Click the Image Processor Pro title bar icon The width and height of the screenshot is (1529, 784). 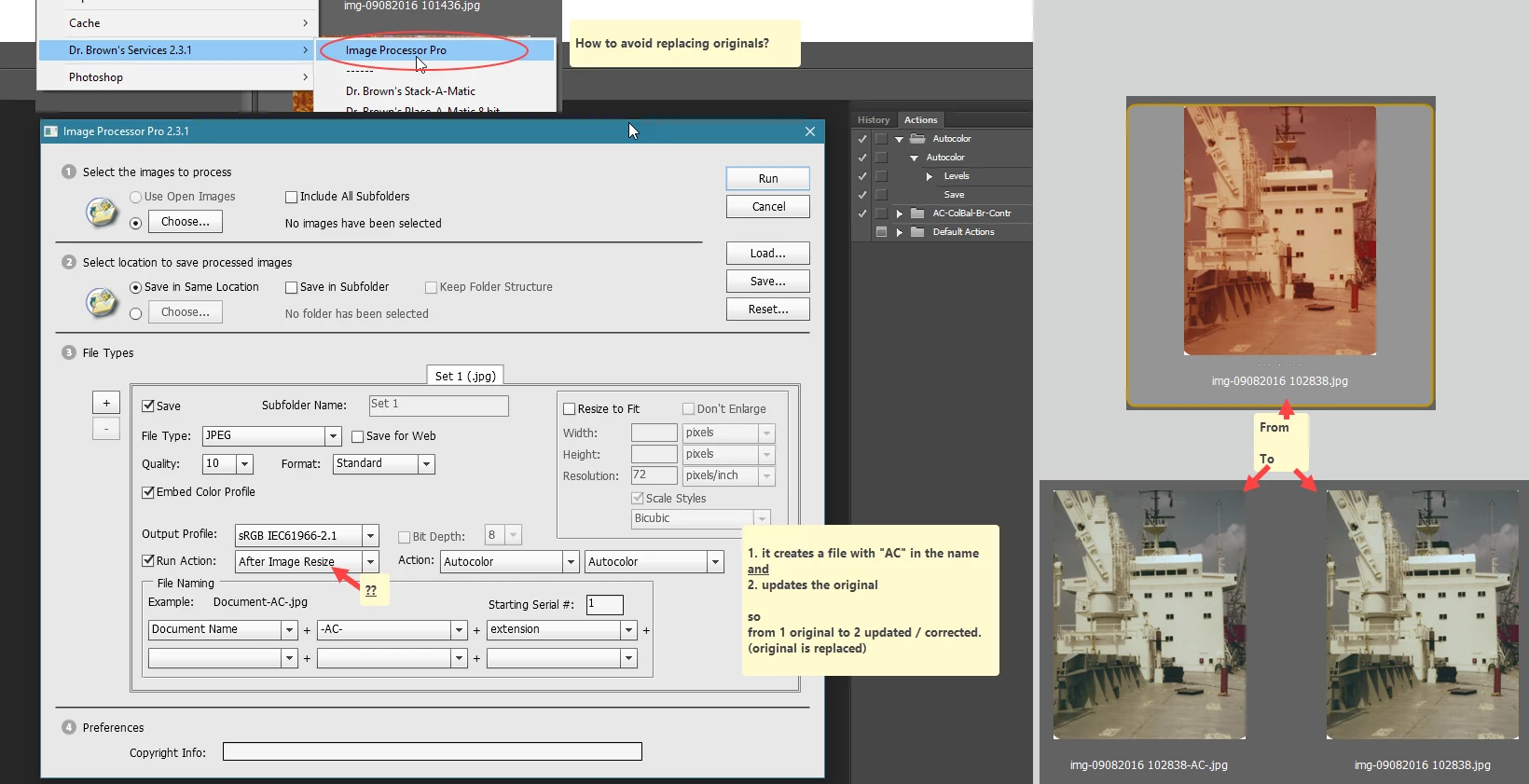[51, 131]
